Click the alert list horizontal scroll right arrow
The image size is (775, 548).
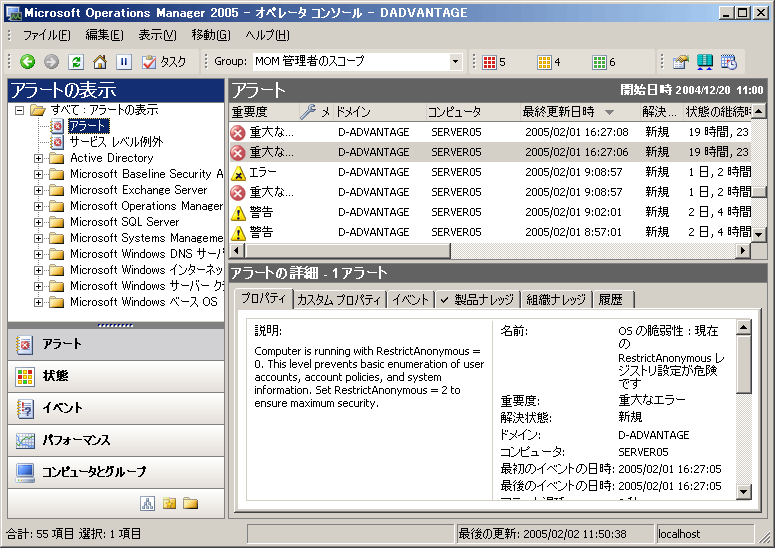click(x=742, y=251)
